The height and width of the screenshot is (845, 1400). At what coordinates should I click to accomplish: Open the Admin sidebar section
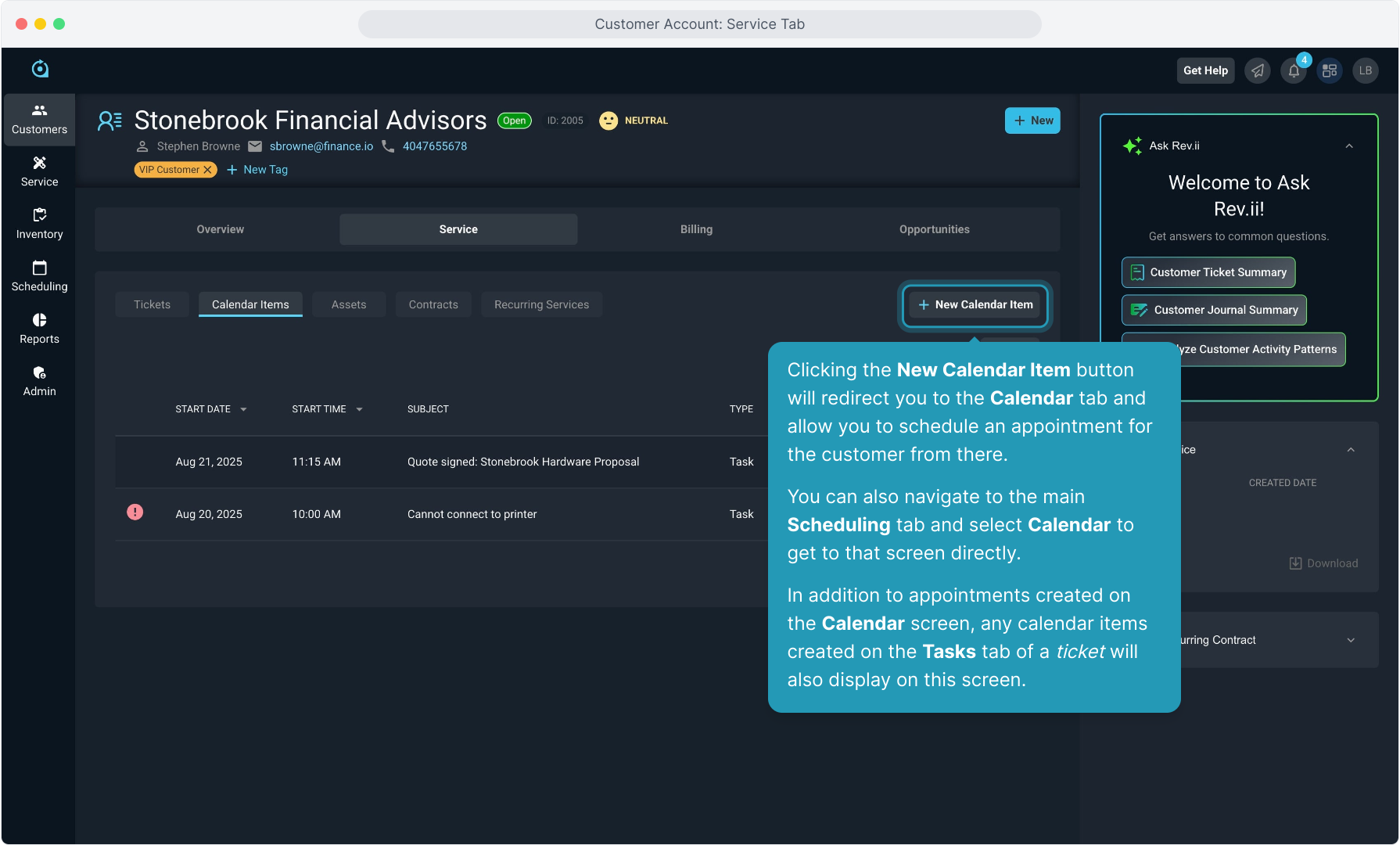pyautogui.click(x=39, y=381)
